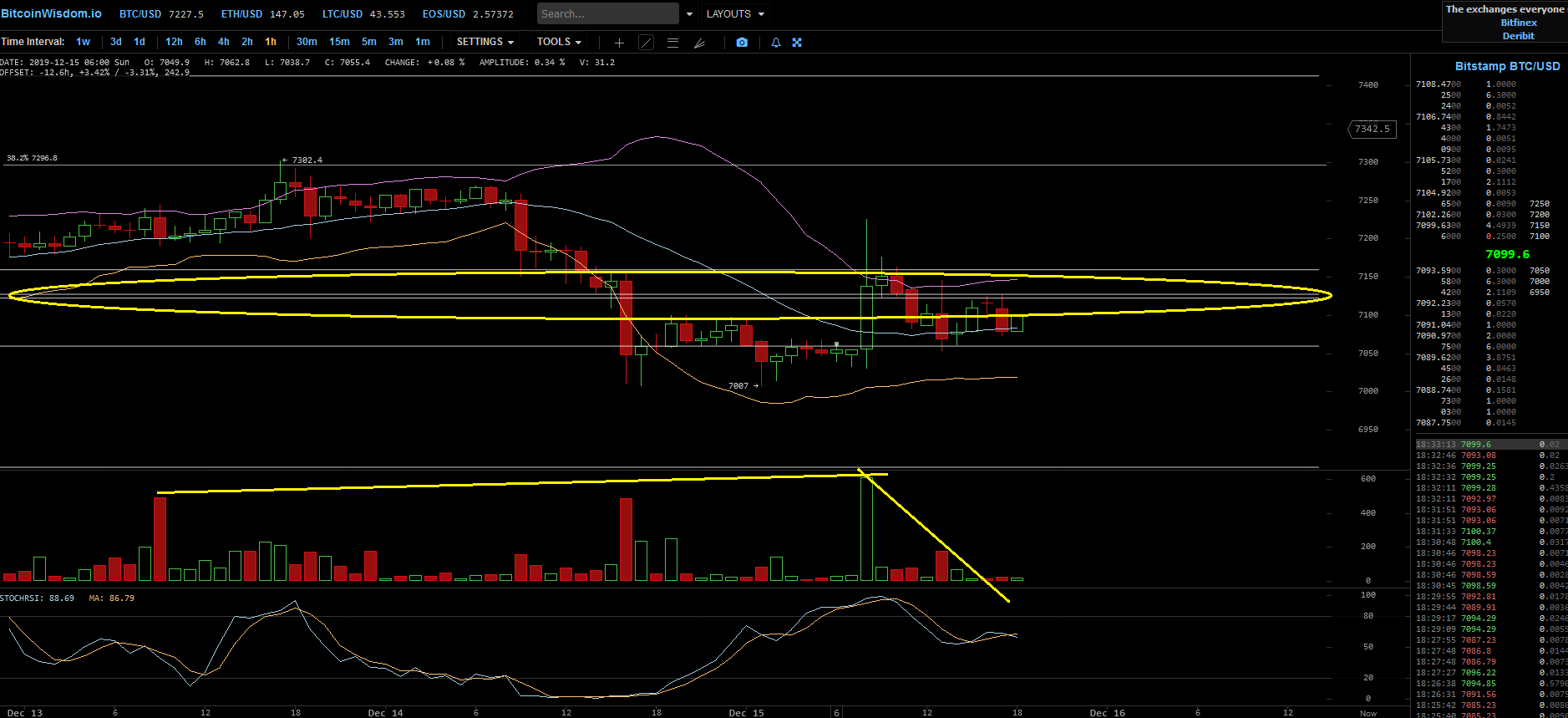The image size is (1568, 718).
Task: Select the 18:31:33 trade at 7100.37
Action: click(1489, 532)
